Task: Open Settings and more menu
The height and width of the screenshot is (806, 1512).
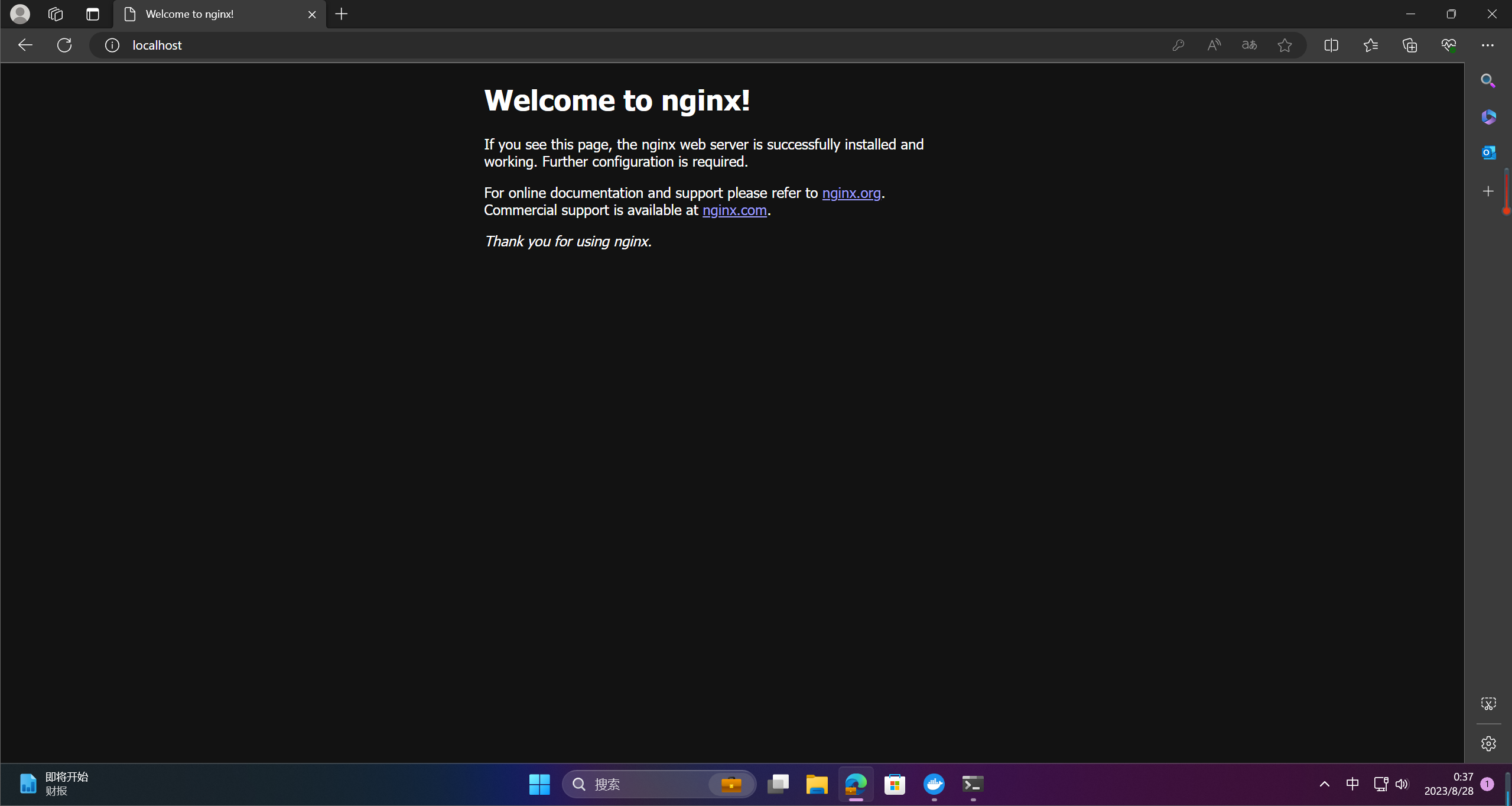Action: (x=1488, y=45)
